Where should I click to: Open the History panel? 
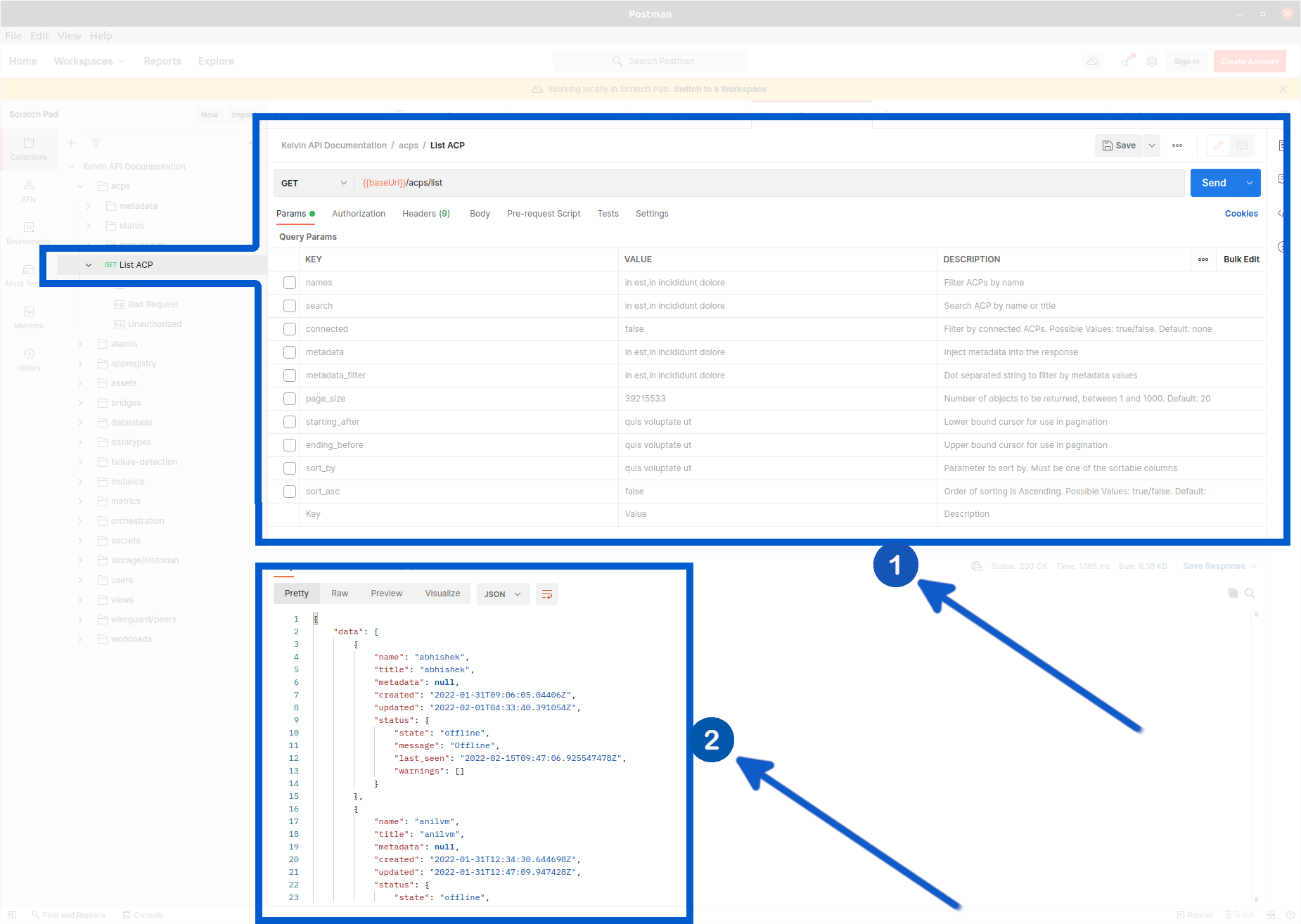pyautogui.click(x=28, y=359)
